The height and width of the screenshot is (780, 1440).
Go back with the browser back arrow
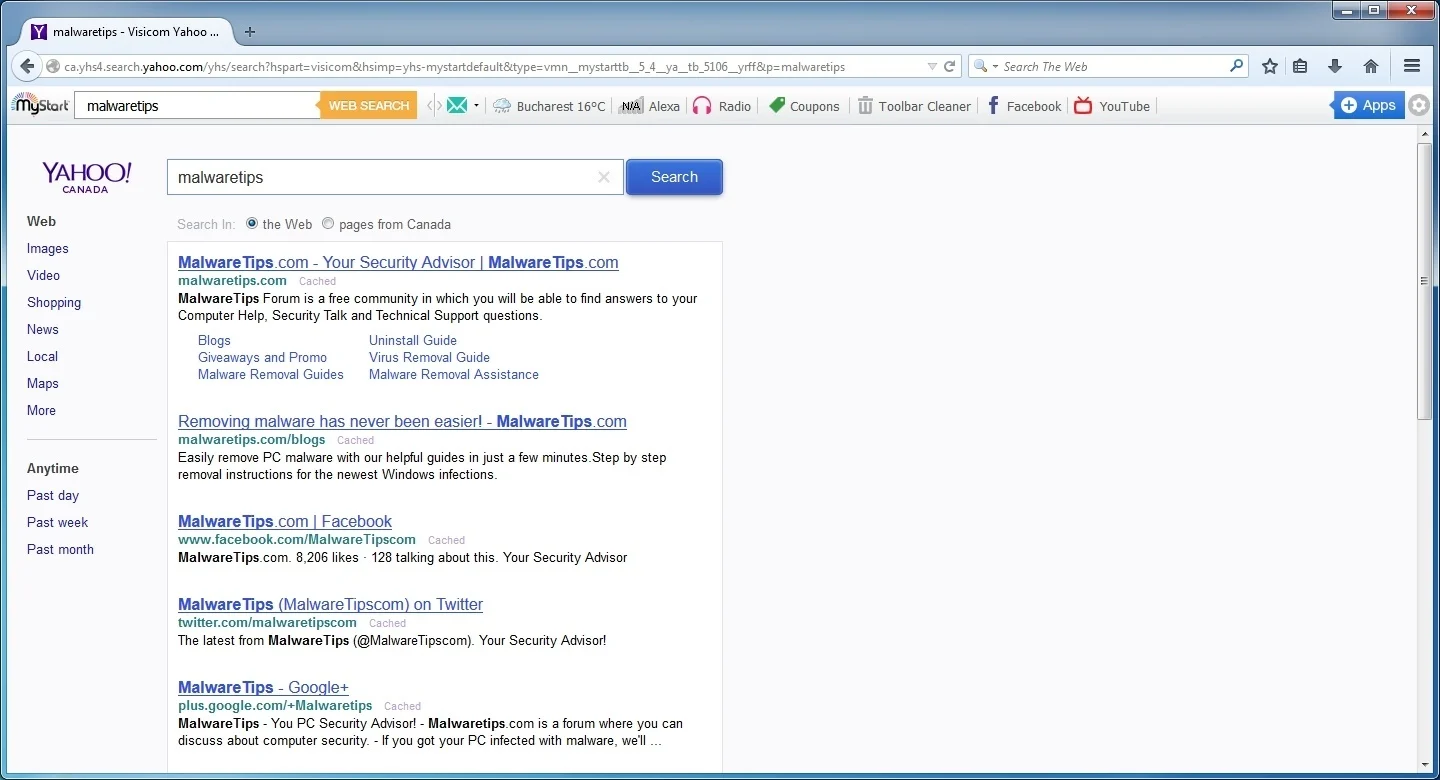[x=27, y=66]
